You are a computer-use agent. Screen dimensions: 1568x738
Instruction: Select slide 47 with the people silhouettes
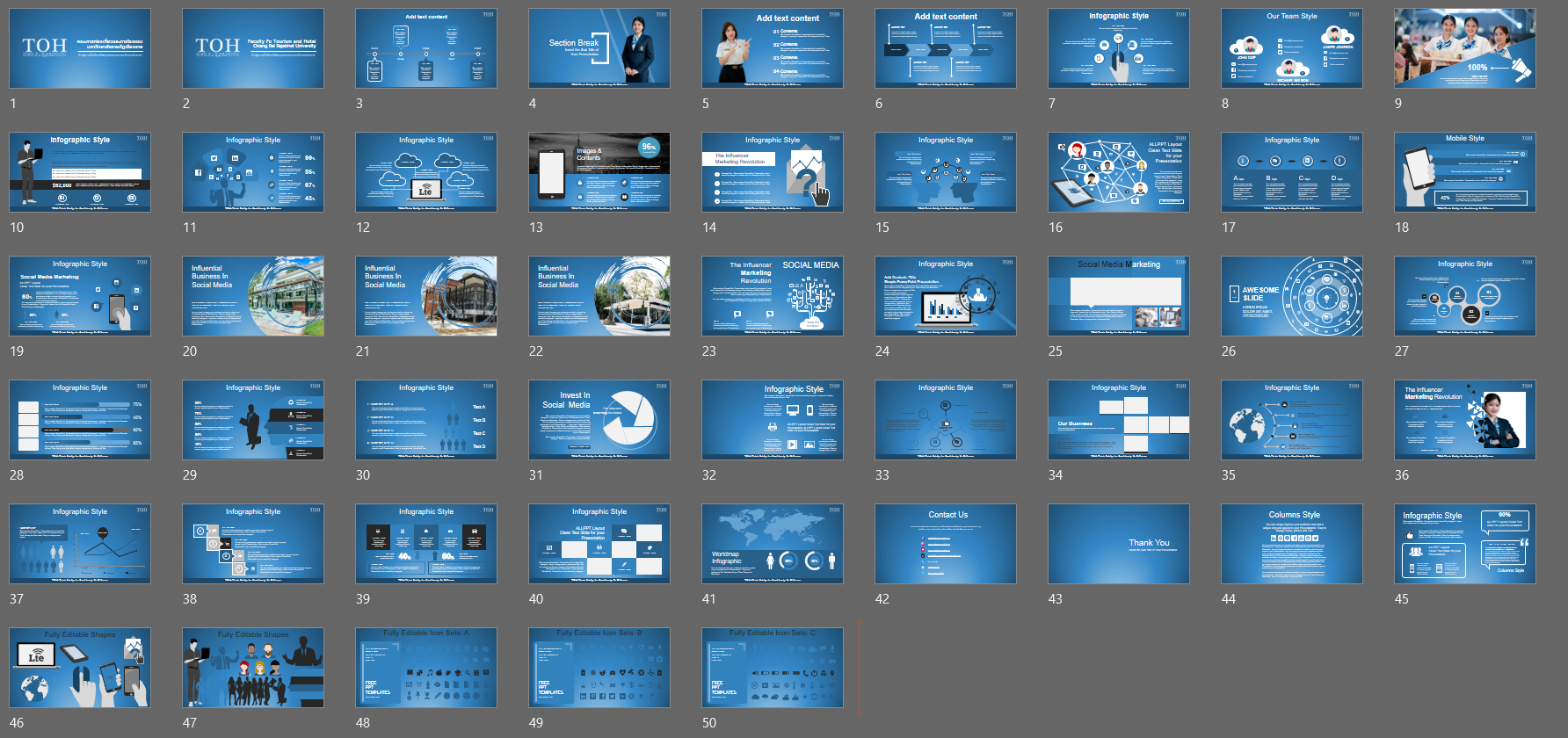(253, 668)
